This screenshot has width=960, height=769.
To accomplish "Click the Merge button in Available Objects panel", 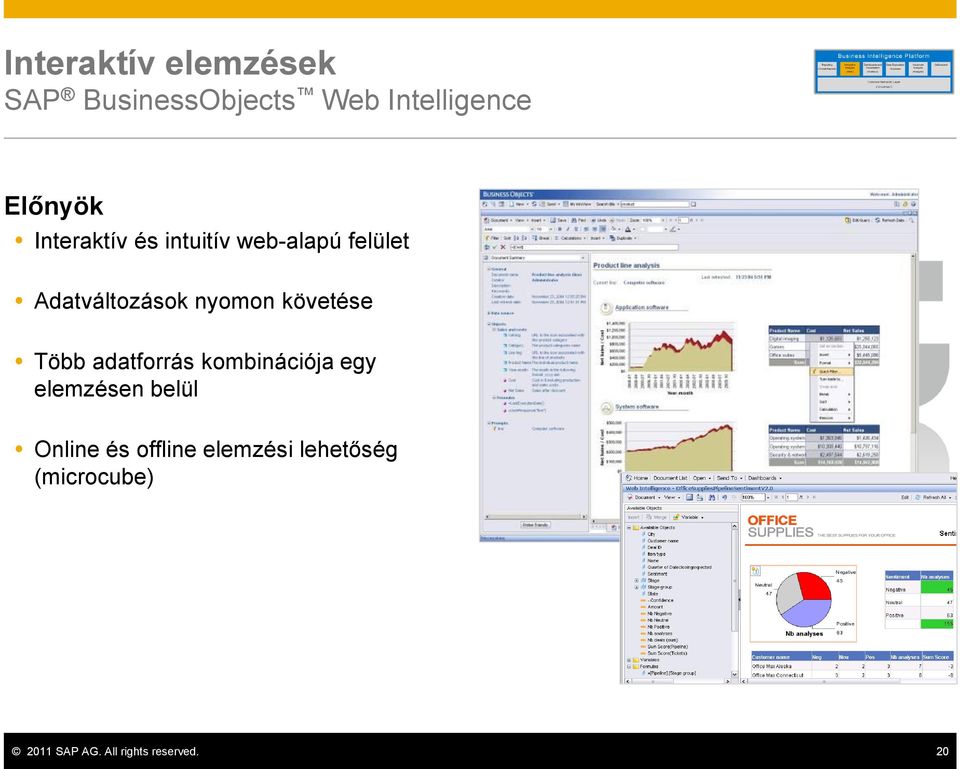I will click(x=655, y=517).
